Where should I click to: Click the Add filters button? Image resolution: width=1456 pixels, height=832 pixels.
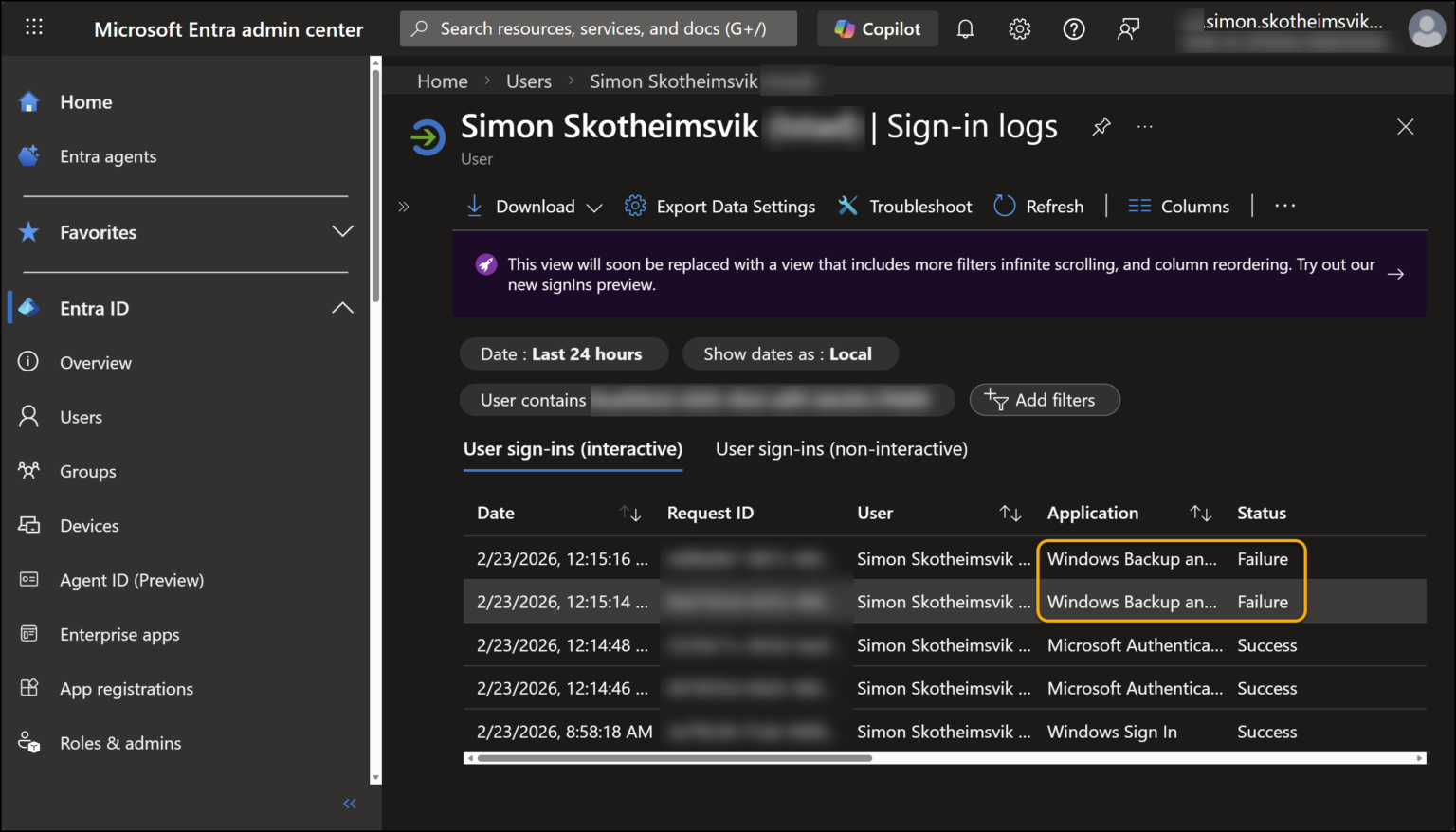point(1045,400)
